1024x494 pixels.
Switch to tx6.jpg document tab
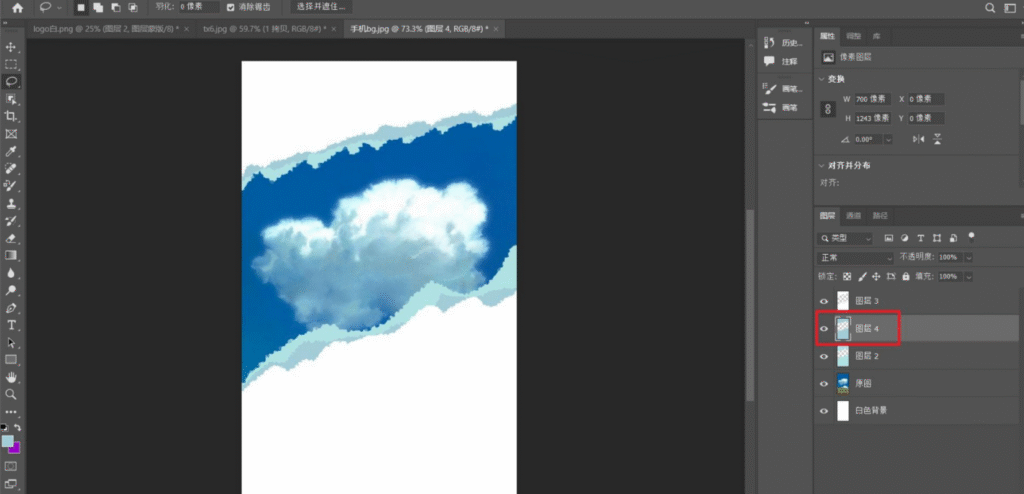[x=265, y=29]
